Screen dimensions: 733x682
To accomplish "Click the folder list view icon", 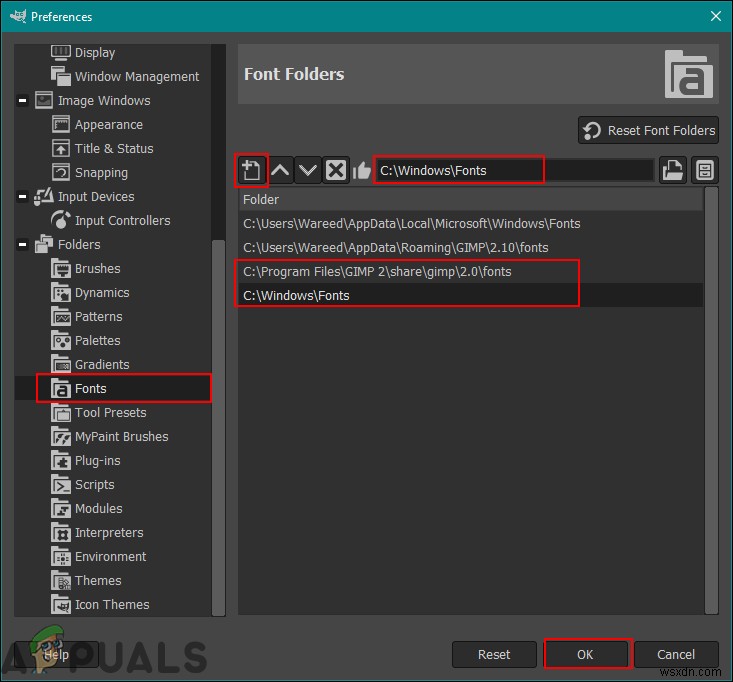I will tap(704, 170).
